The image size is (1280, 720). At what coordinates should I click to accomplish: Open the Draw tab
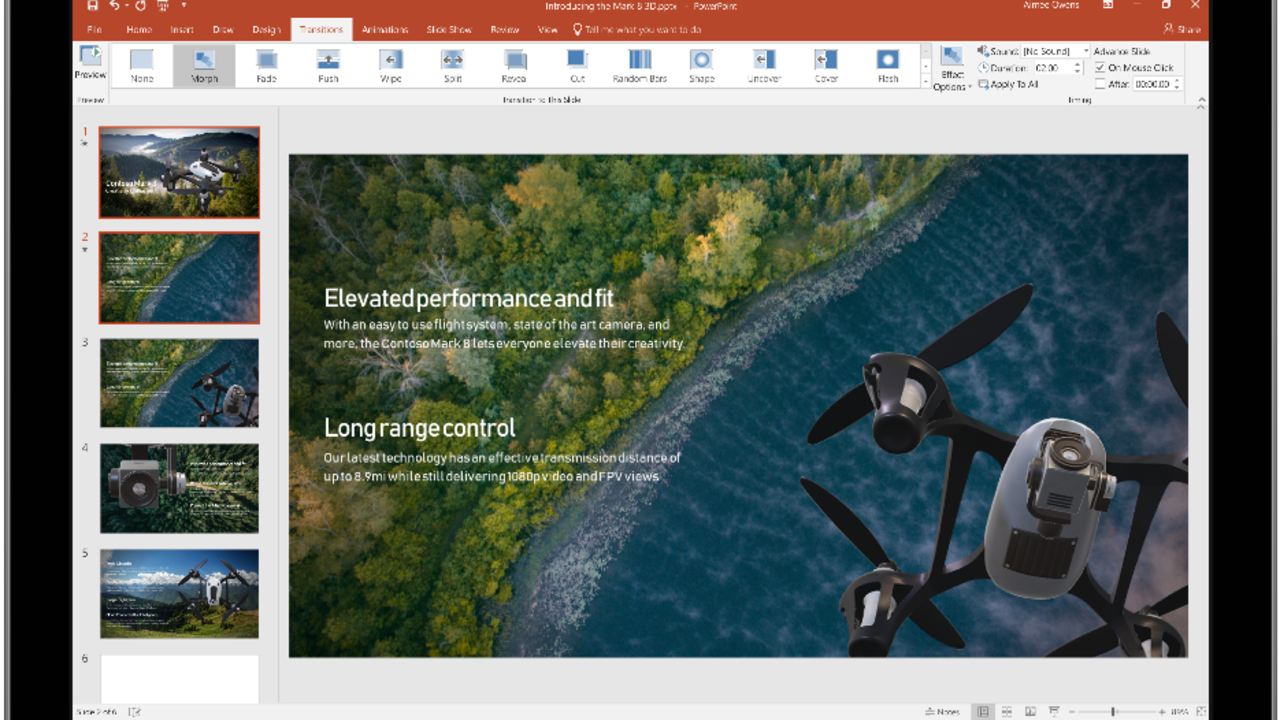[223, 30]
